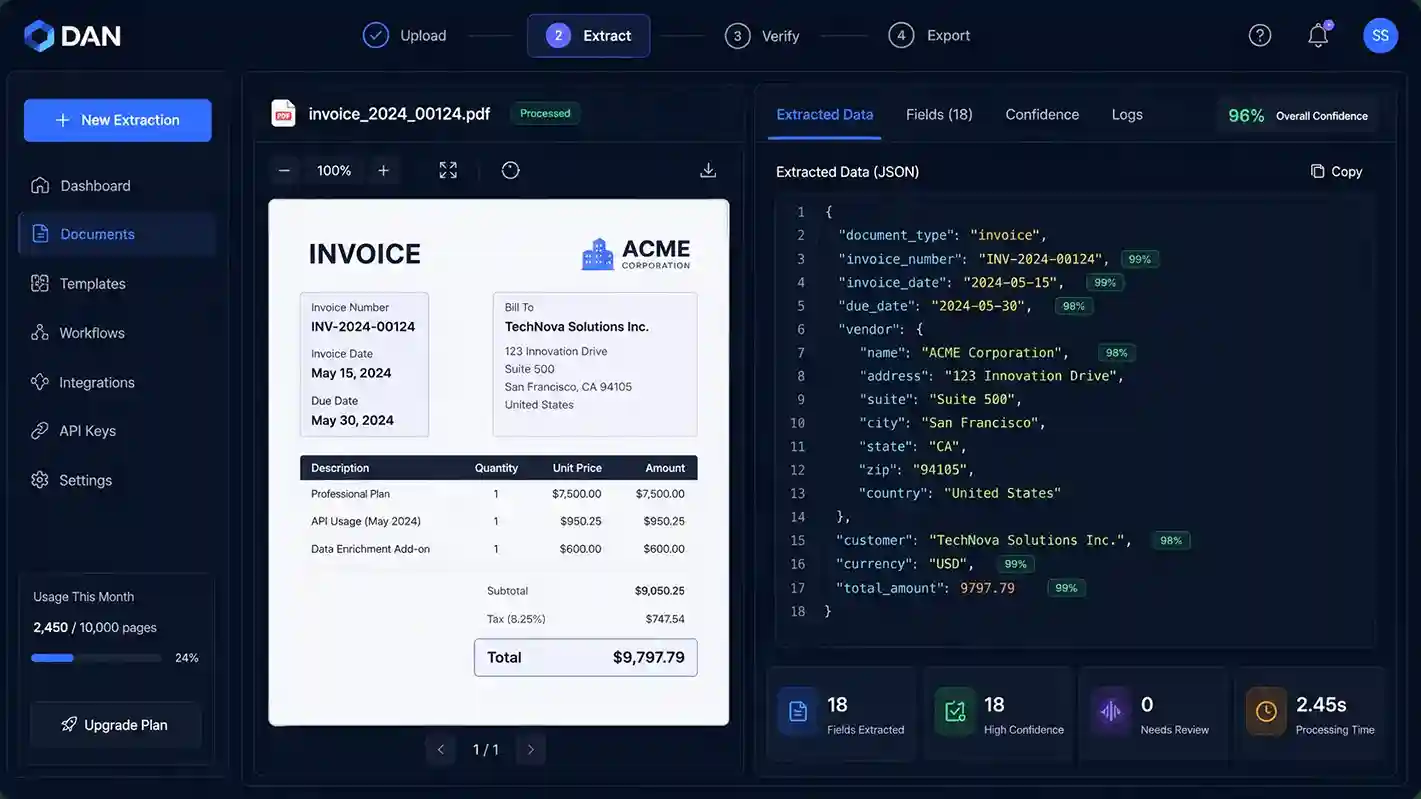Go to next page arrow
The image size is (1421, 799).
click(531, 750)
